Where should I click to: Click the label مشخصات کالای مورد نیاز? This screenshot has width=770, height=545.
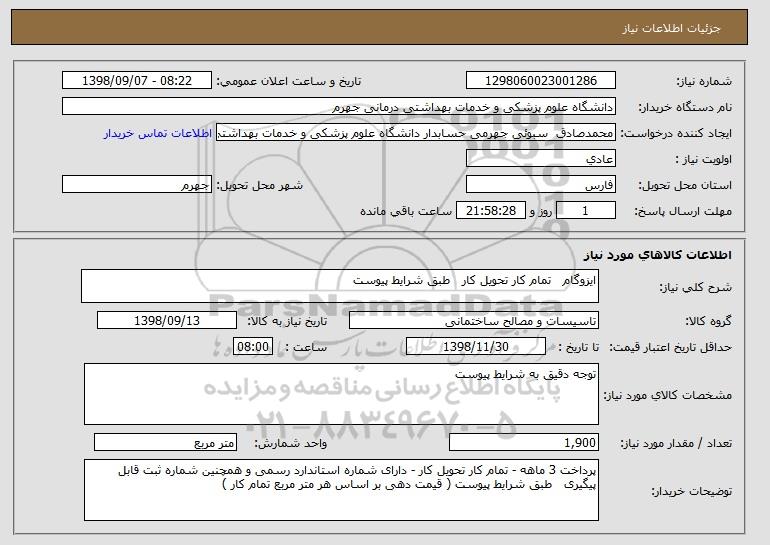(668, 395)
